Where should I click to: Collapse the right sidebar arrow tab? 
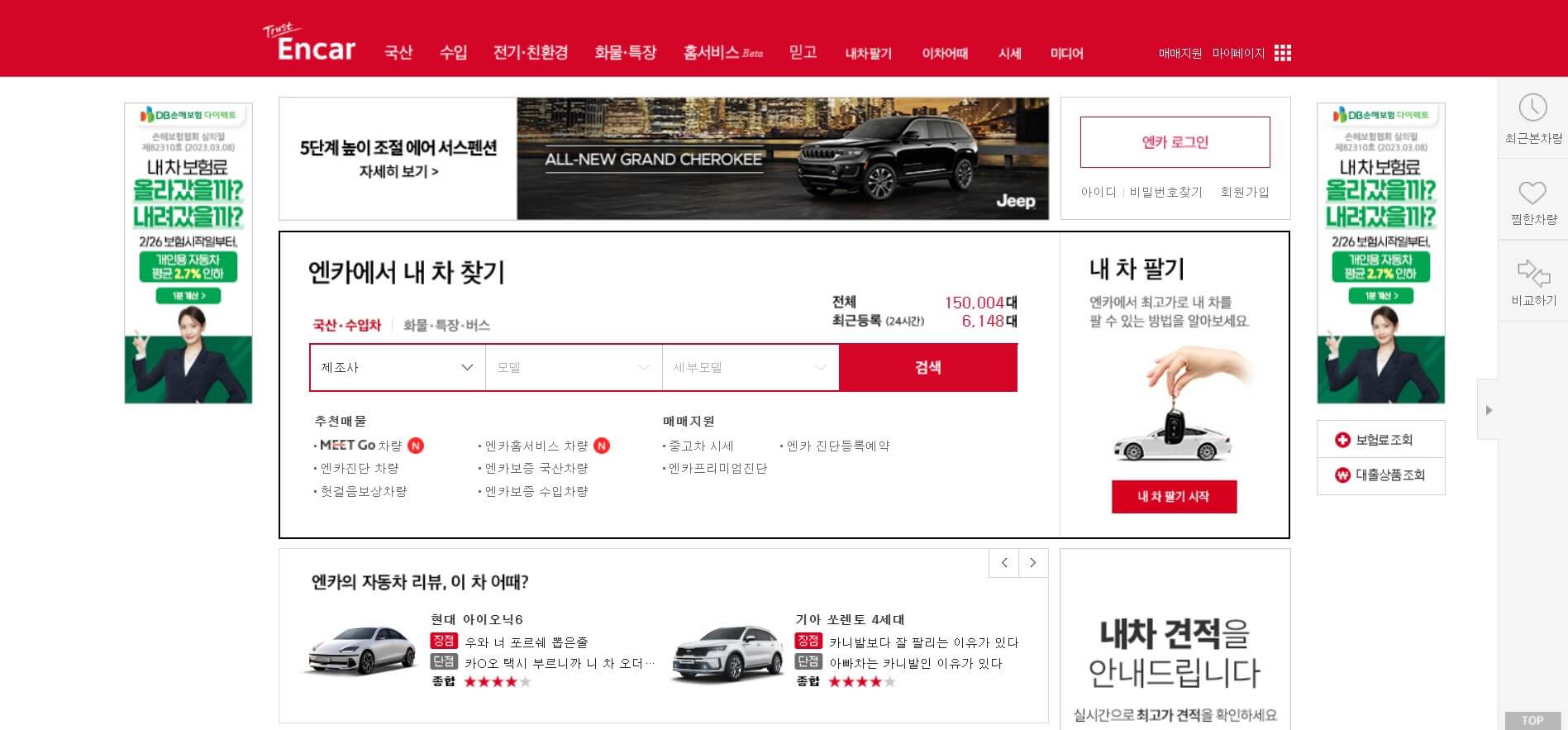point(1488,410)
